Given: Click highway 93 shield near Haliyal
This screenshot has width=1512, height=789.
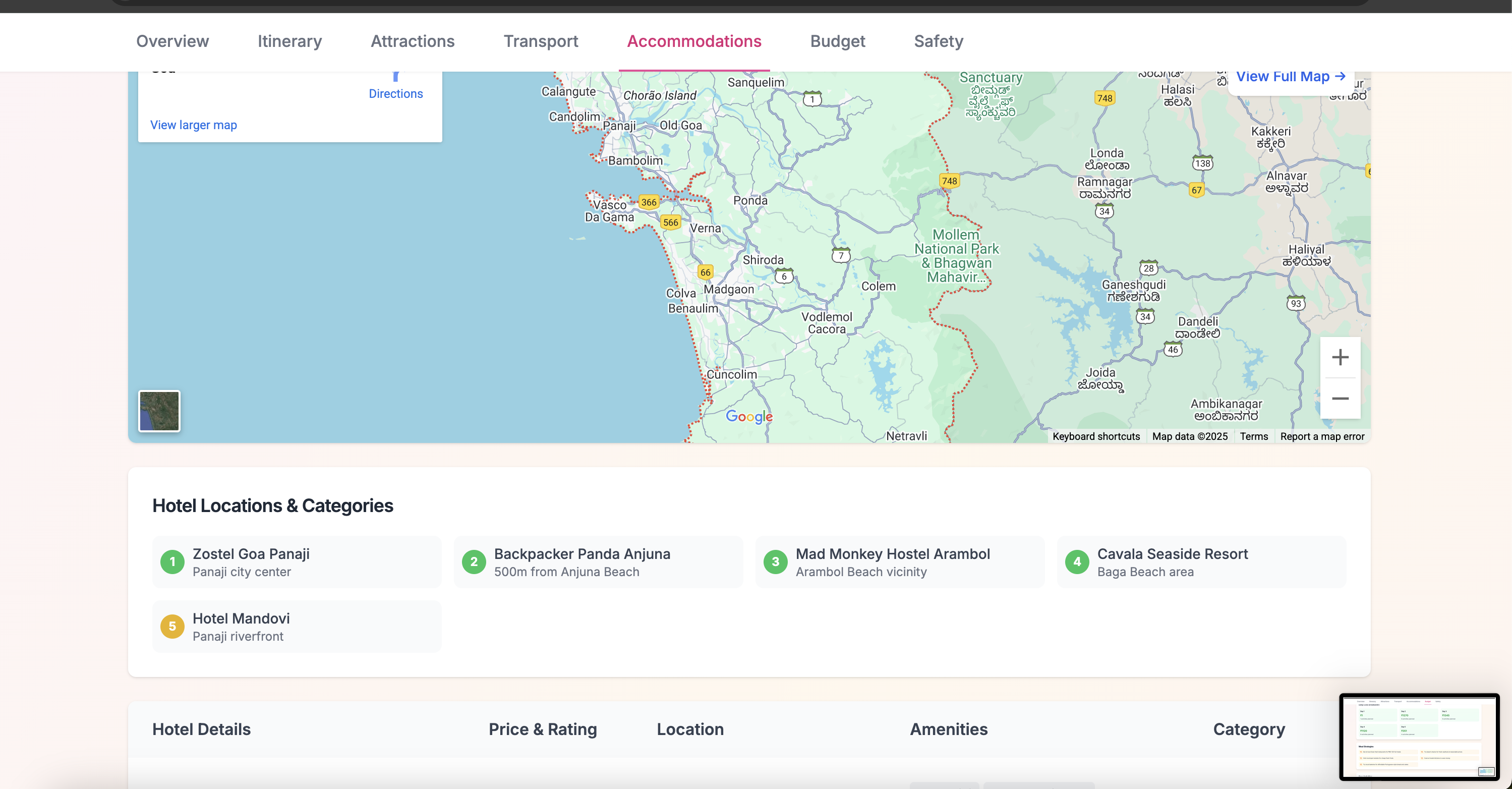Looking at the screenshot, I should pyautogui.click(x=1296, y=304).
